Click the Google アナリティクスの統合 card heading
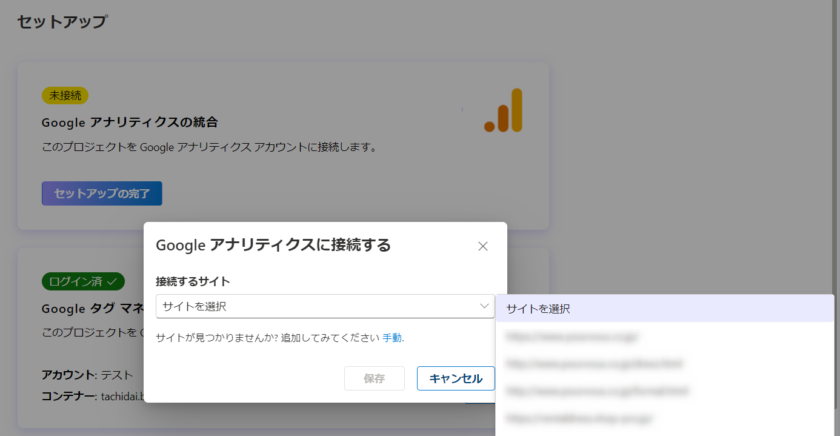The image size is (840, 436). (130, 122)
